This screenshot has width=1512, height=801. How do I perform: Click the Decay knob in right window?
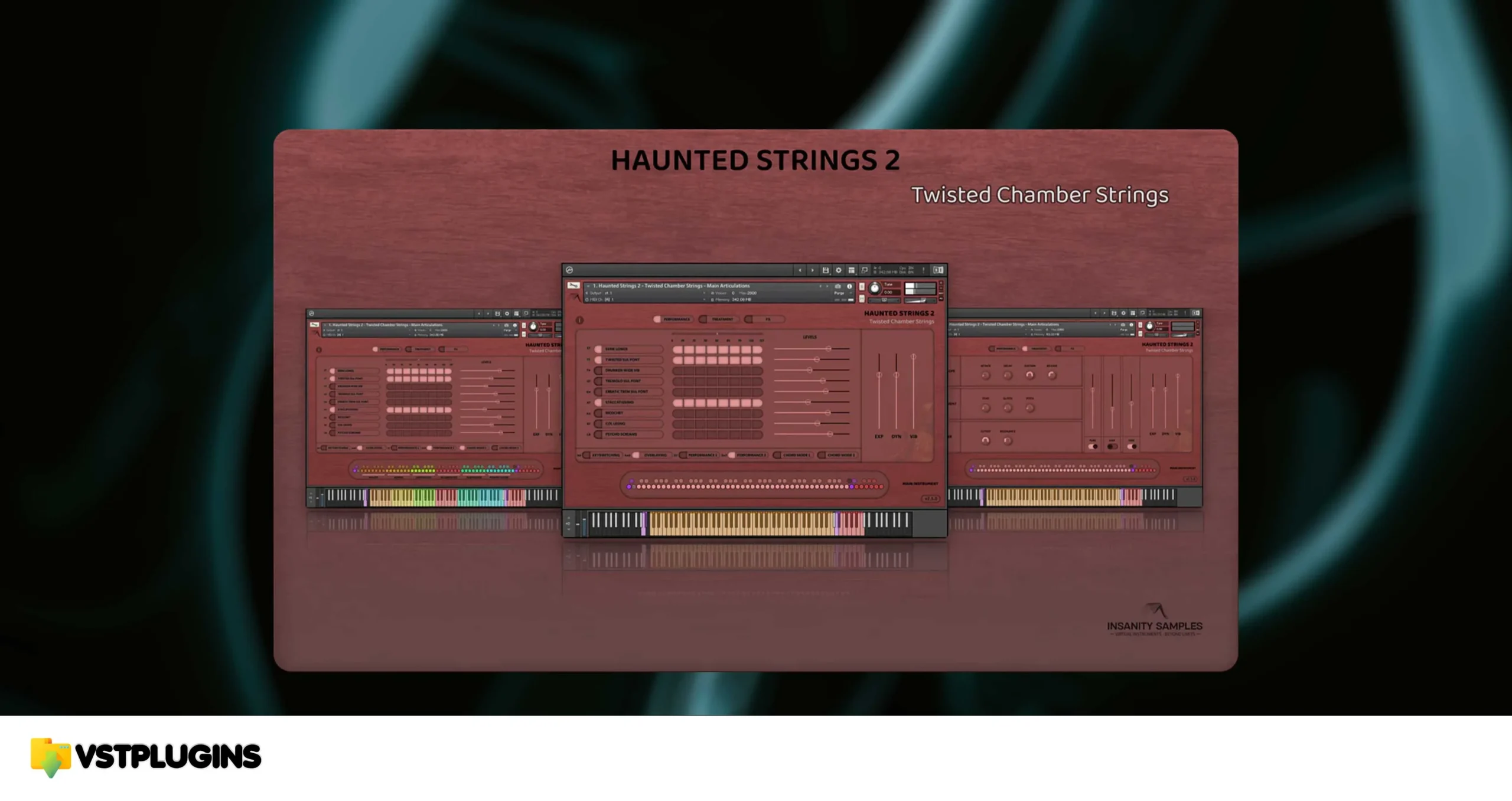(x=1008, y=375)
